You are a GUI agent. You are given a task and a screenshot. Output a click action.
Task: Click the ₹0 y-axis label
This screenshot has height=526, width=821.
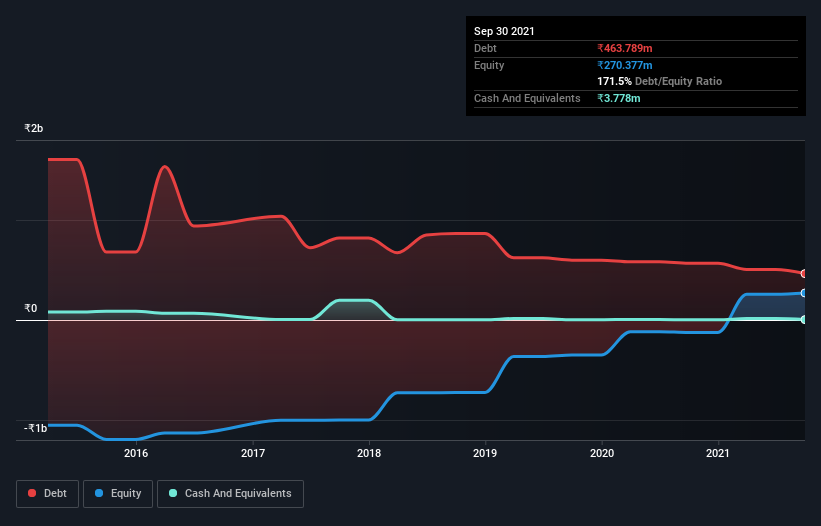pyautogui.click(x=31, y=308)
